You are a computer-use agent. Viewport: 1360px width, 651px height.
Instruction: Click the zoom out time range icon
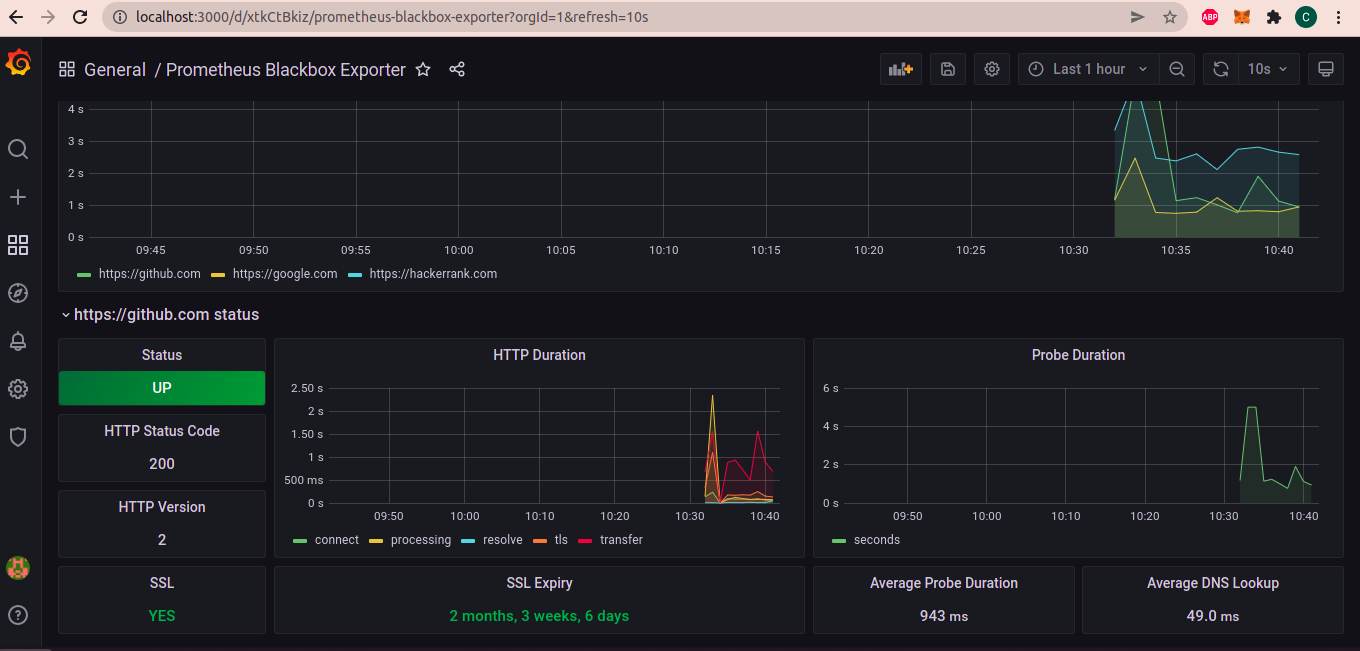click(x=1177, y=69)
